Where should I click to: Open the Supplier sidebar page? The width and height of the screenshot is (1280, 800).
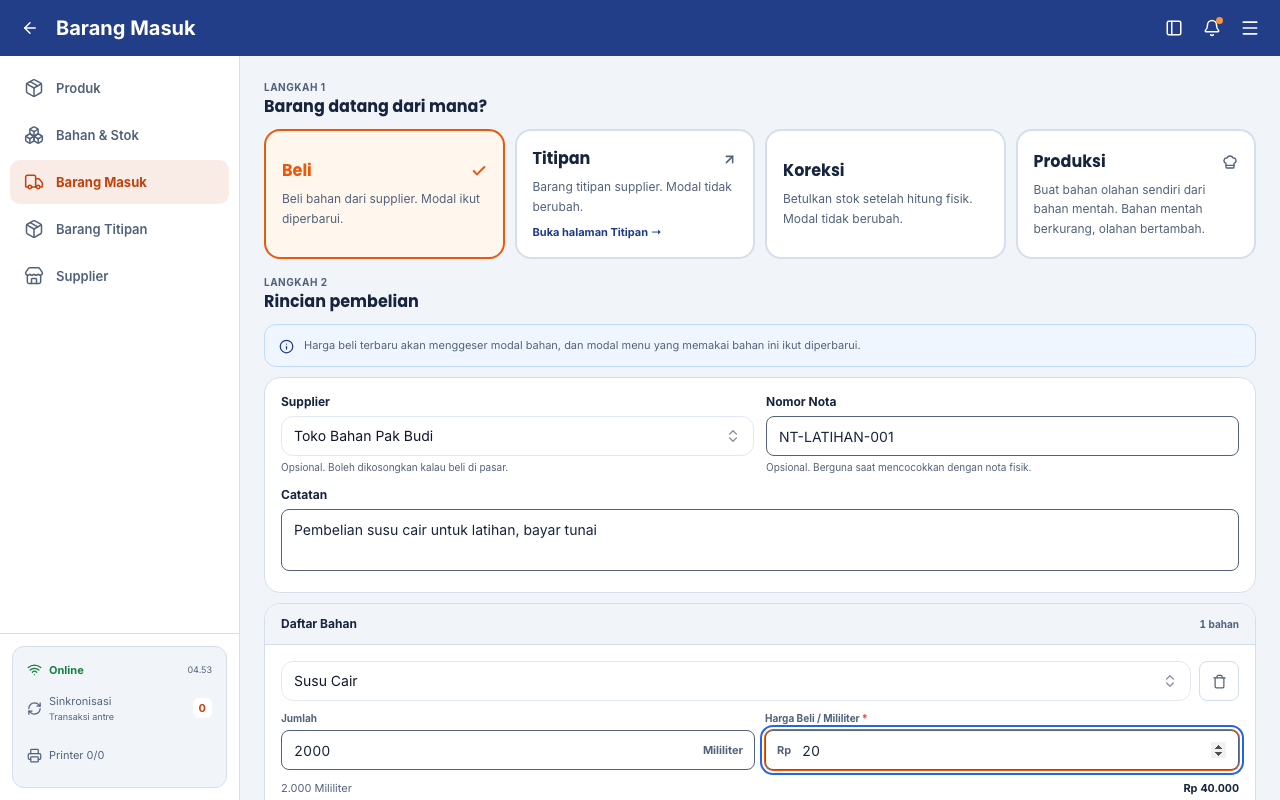click(120, 276)
